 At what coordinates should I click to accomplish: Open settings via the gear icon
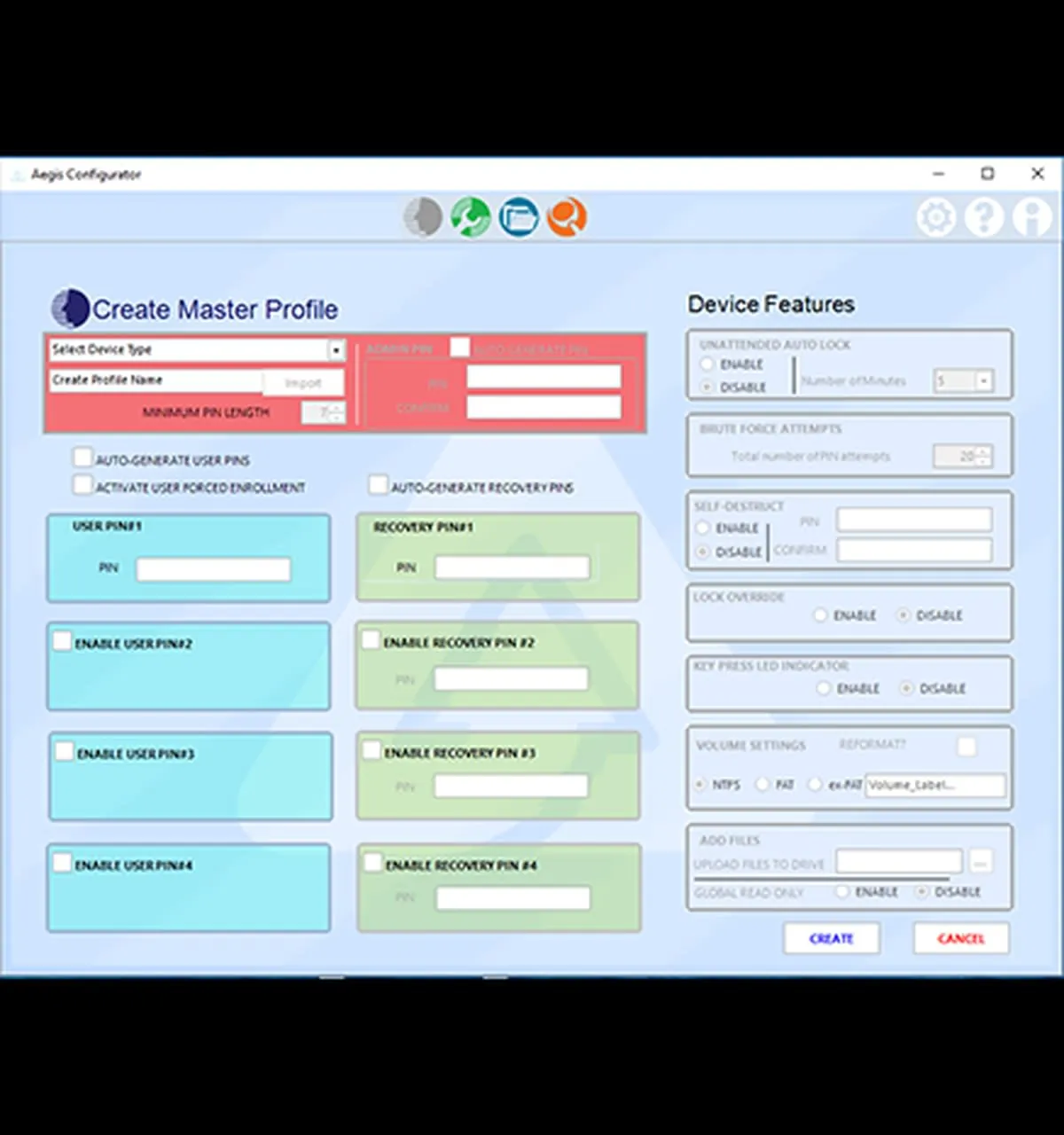(936, 217)
